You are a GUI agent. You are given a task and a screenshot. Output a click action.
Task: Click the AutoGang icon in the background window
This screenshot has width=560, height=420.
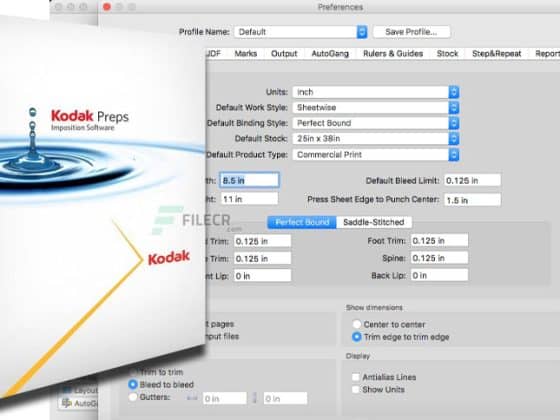pyautogui.click(x=66, y=403)
